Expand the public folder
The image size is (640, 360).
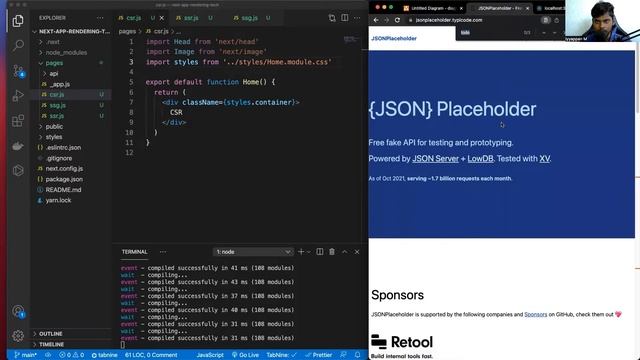tap(71, 127)
